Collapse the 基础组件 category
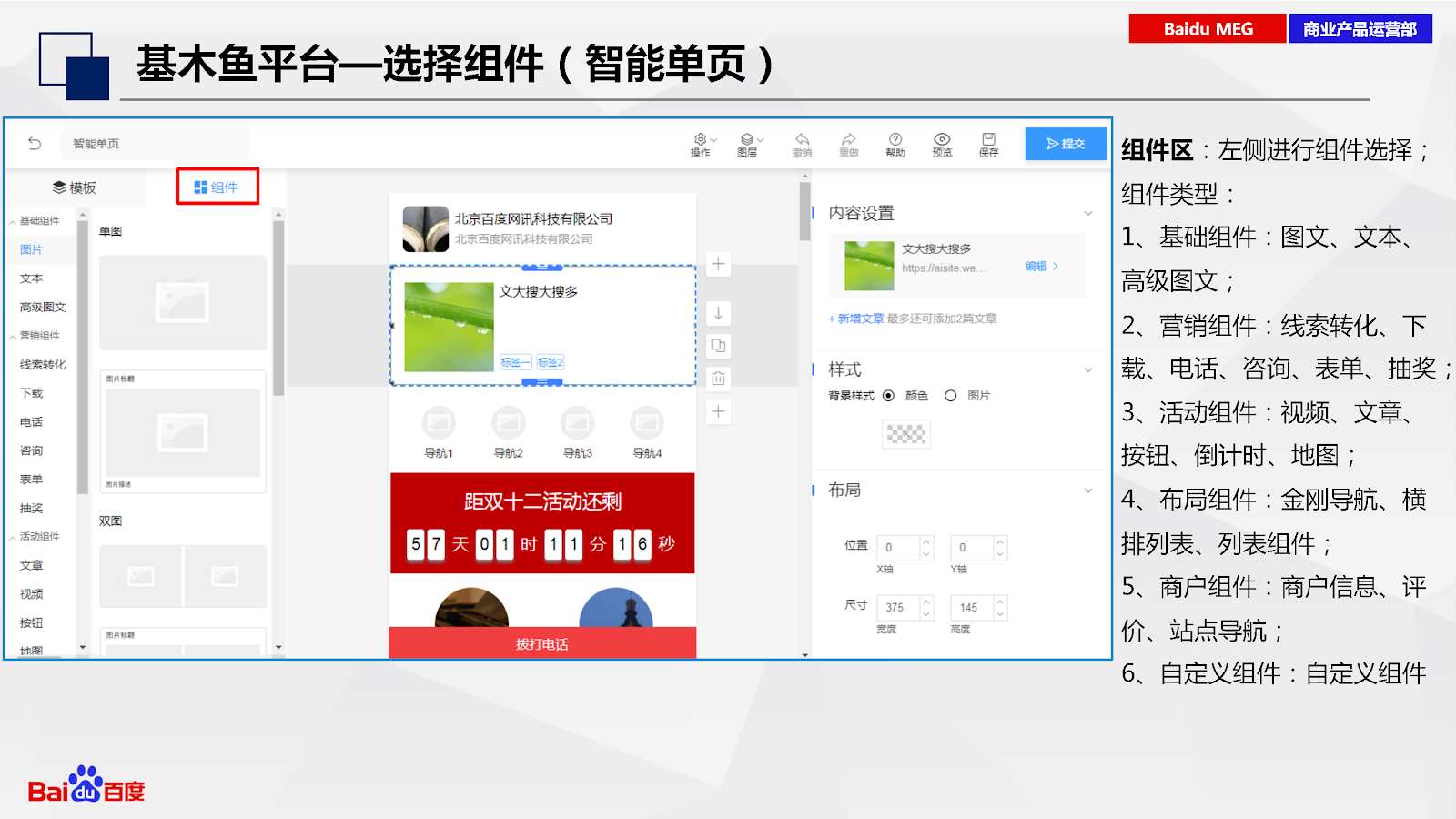The width and height of the screenshot is (1456, 819). pyautogui.click(x=12, y=221)
